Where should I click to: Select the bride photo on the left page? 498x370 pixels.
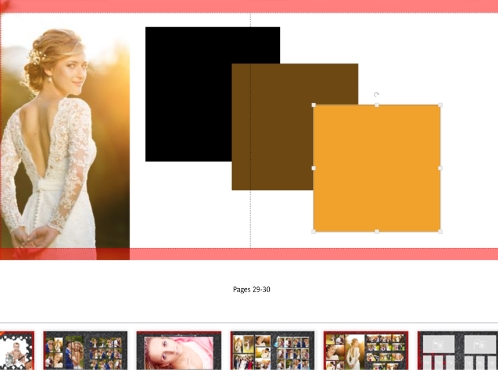coord(65,137)
